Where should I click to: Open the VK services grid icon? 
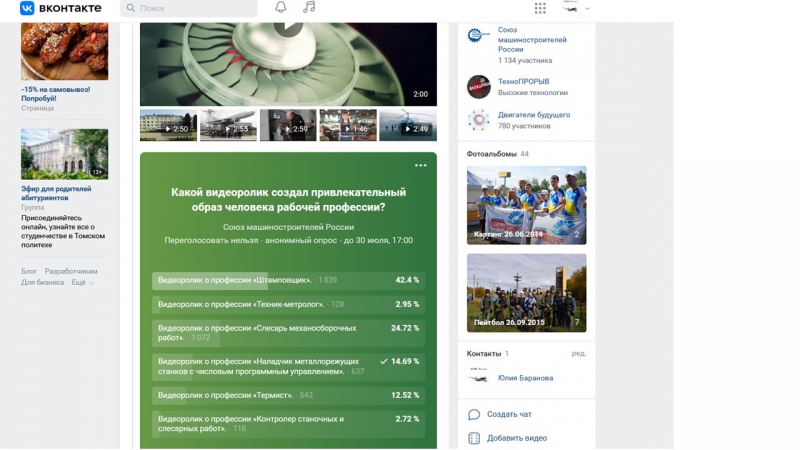click(540, 8)
